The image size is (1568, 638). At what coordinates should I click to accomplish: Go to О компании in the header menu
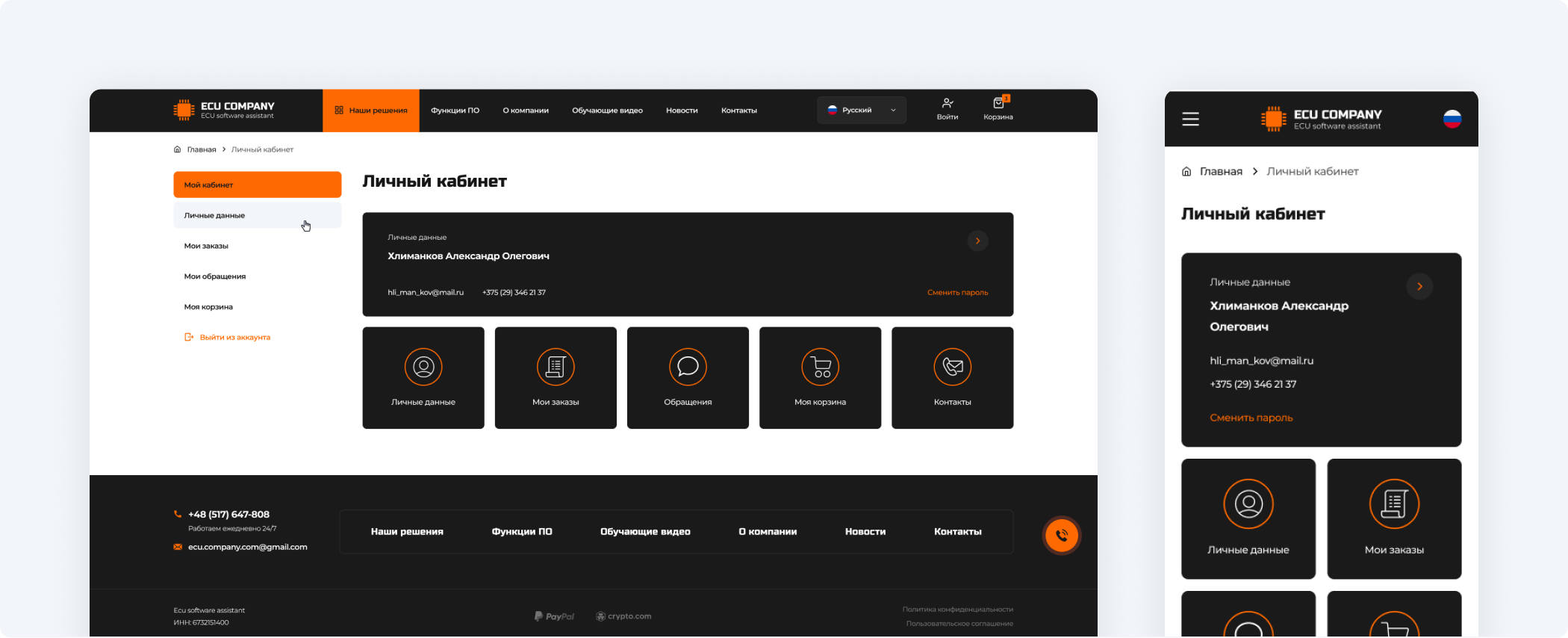tap(526, 111)
